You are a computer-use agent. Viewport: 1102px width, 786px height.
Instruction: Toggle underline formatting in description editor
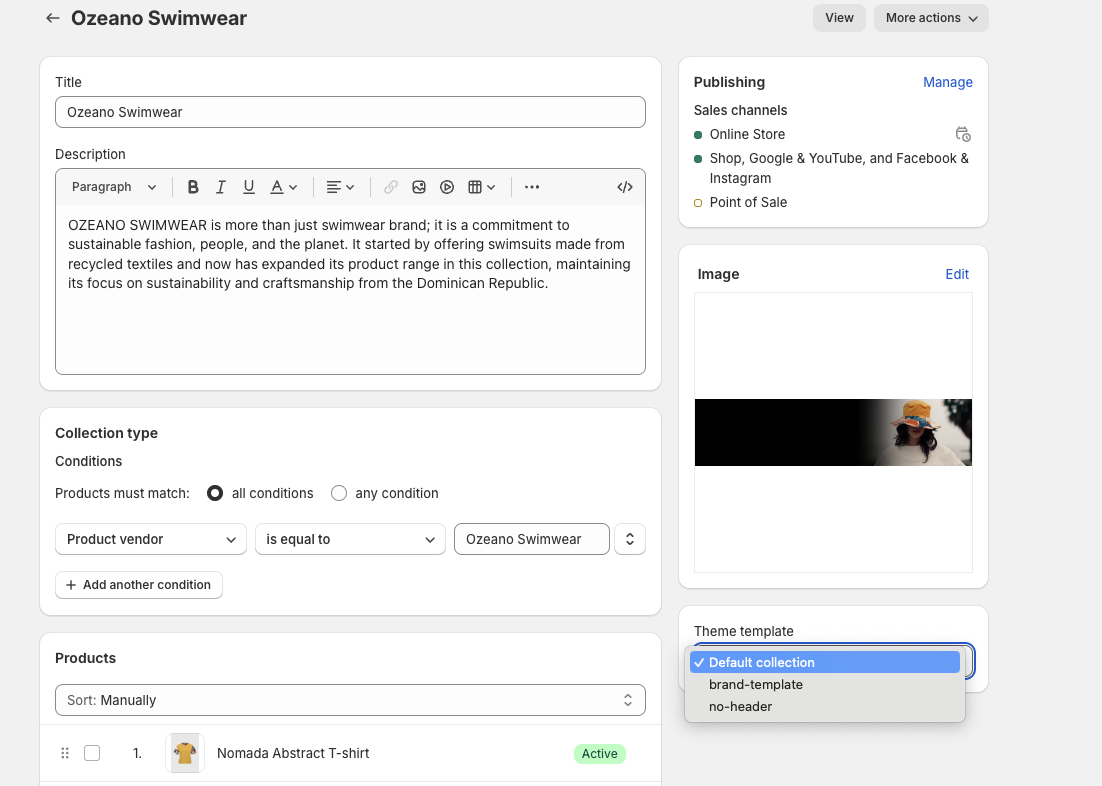coord(249,187)
